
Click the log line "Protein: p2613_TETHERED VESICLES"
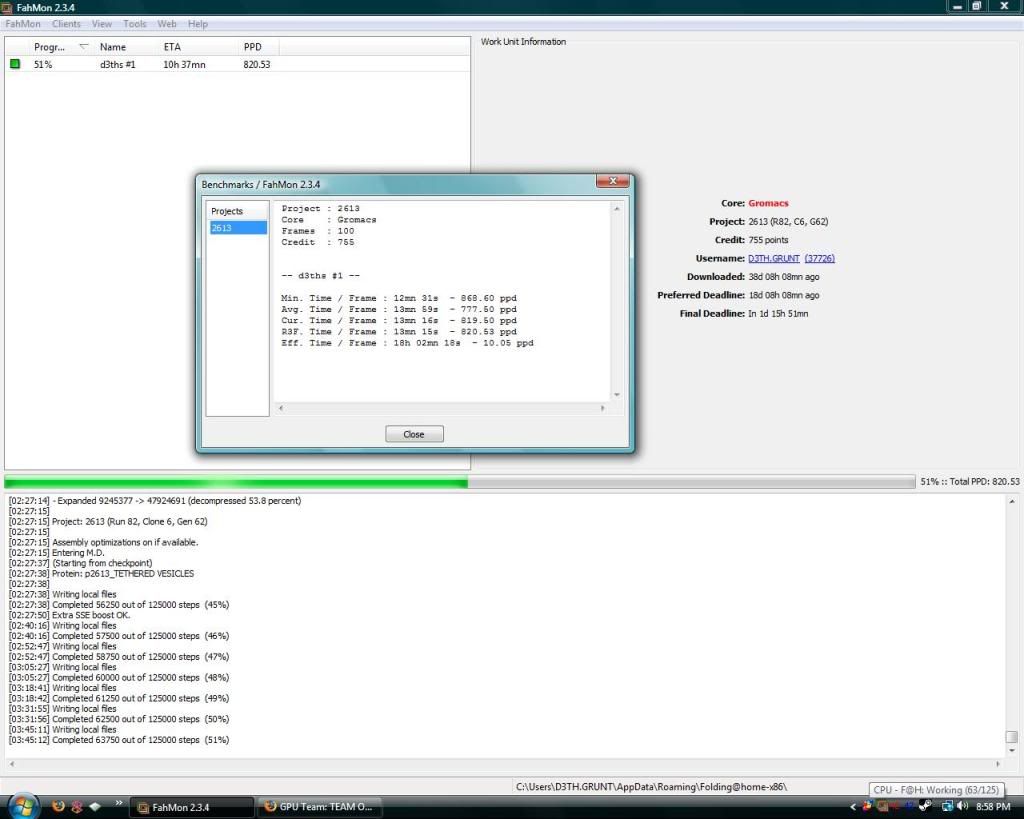tap(123, 573)
